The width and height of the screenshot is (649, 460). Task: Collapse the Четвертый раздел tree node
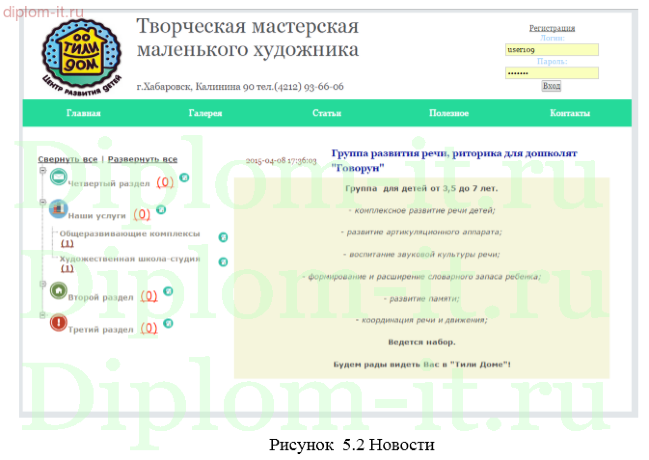(43, 170)
